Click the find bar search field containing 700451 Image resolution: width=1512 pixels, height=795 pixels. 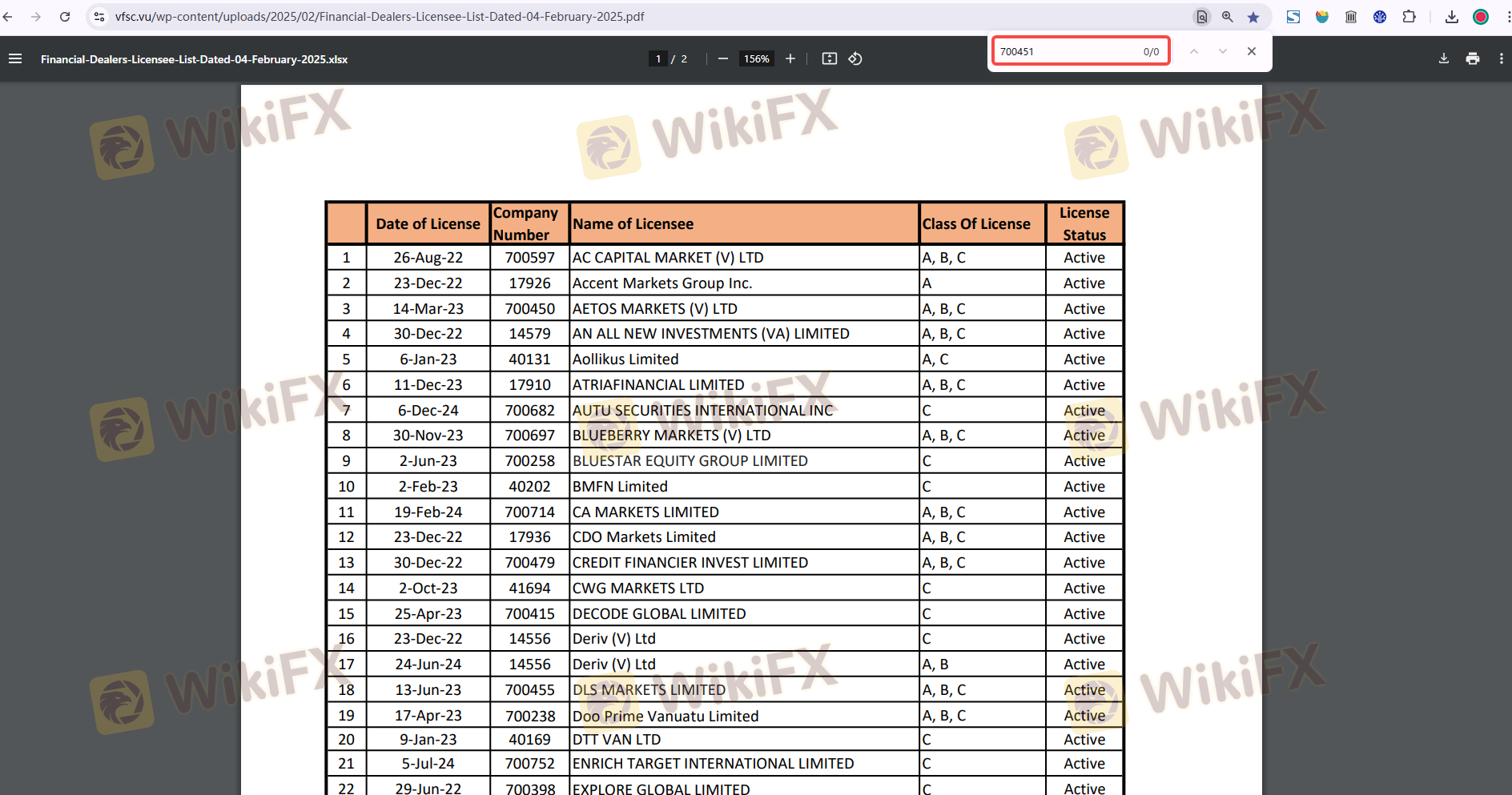click(x=1065, y=51)
